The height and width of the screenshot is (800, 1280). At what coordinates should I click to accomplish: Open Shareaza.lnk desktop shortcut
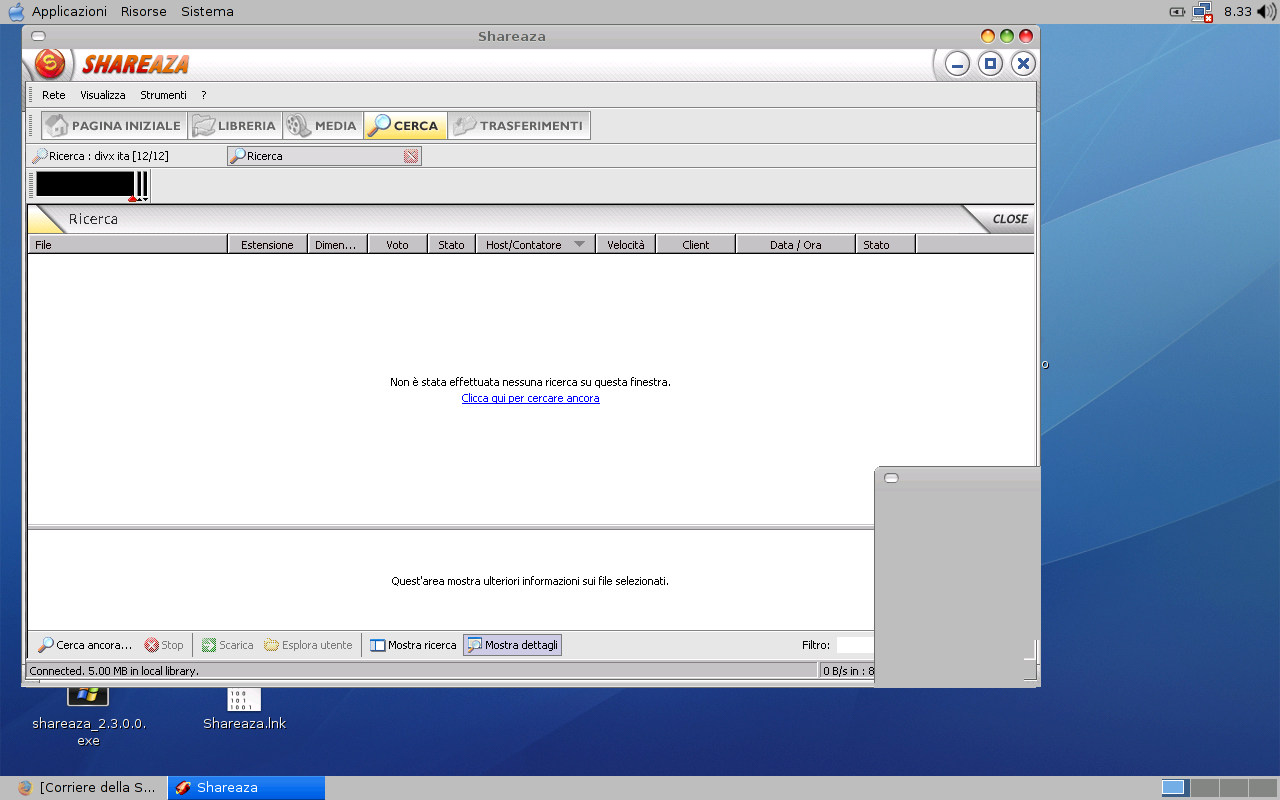[244, 709]
